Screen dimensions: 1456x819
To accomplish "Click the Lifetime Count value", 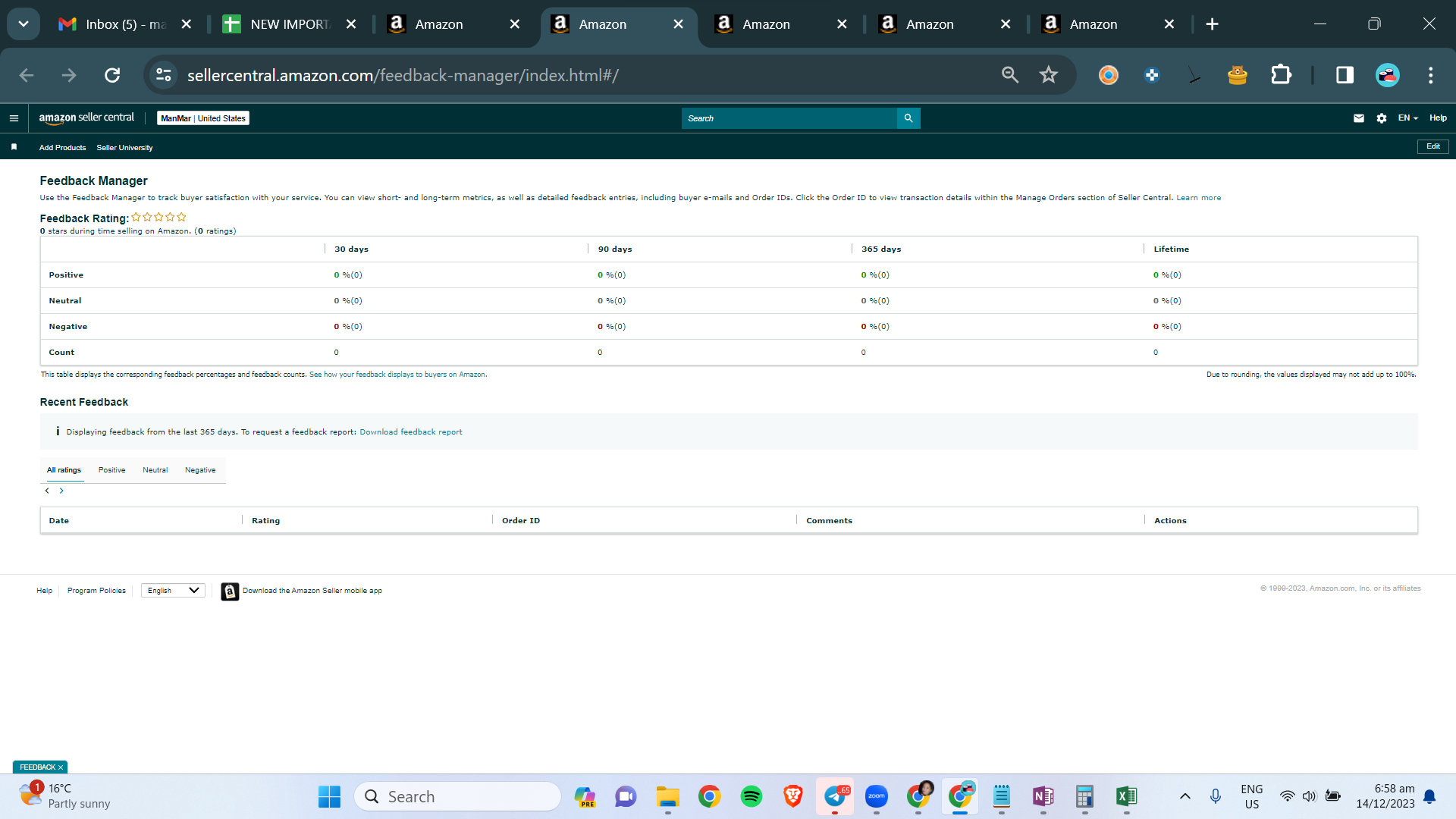I will [x=1156, y=353].
